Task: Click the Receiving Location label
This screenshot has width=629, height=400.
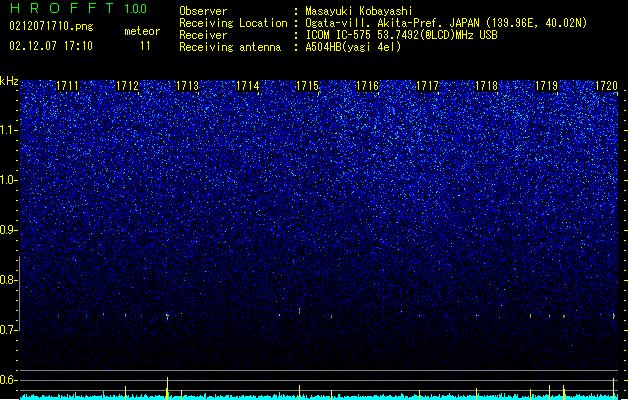Action: [x=233, y=23]
